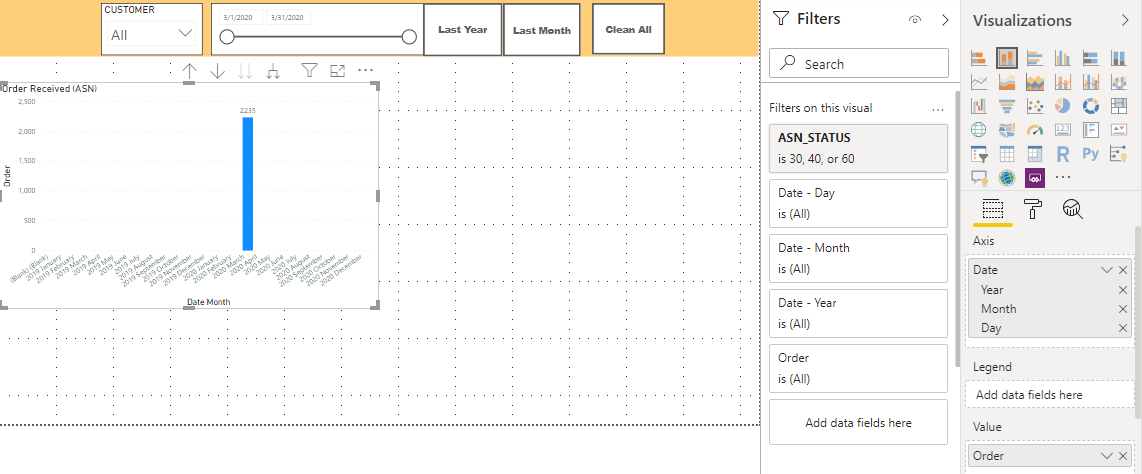Click the Filters search box
The image size is (1142, 474).
click(859, 63)
